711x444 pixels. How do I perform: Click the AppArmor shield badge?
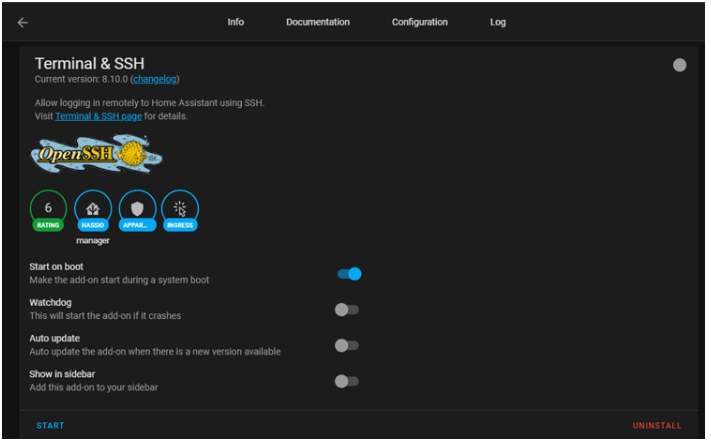coord(137,209)
